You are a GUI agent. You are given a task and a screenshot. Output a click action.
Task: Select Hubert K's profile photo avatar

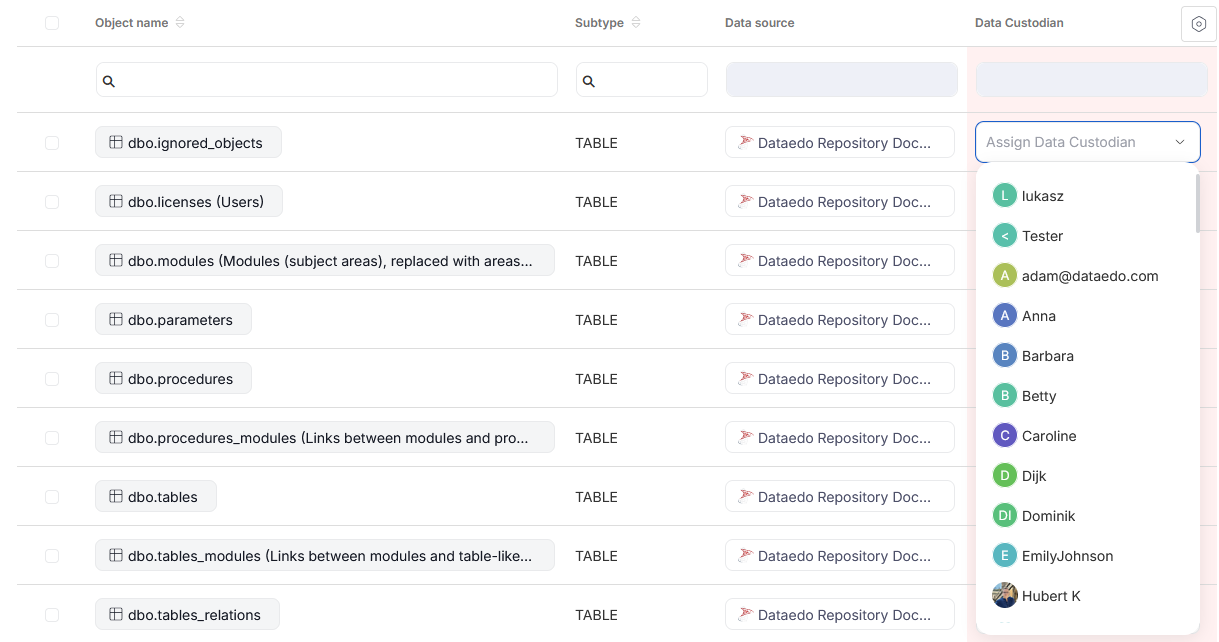pyautogui.click(x=1004, y=596)
